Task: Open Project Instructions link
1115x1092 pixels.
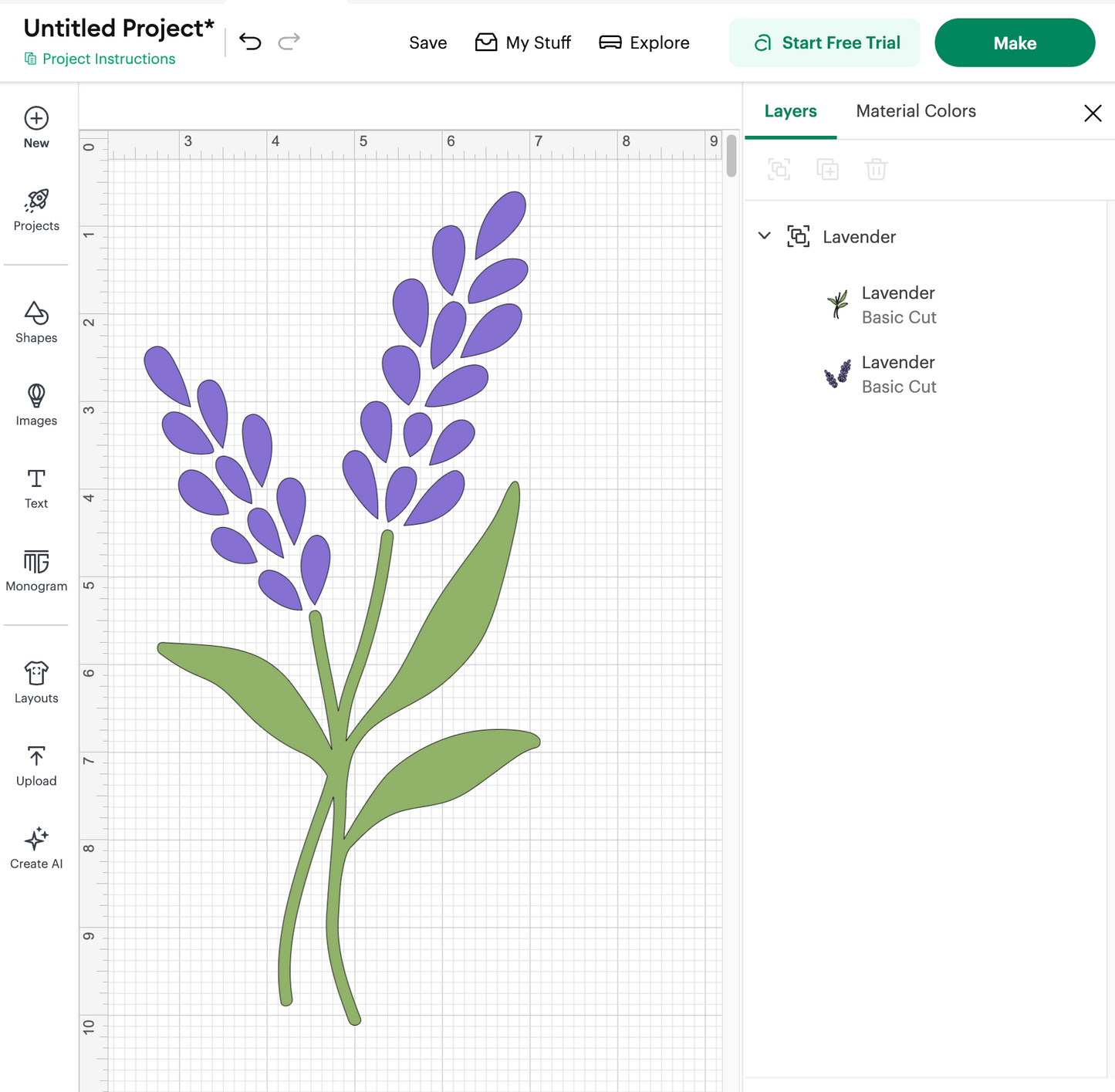Action: (x=100, y=59)
